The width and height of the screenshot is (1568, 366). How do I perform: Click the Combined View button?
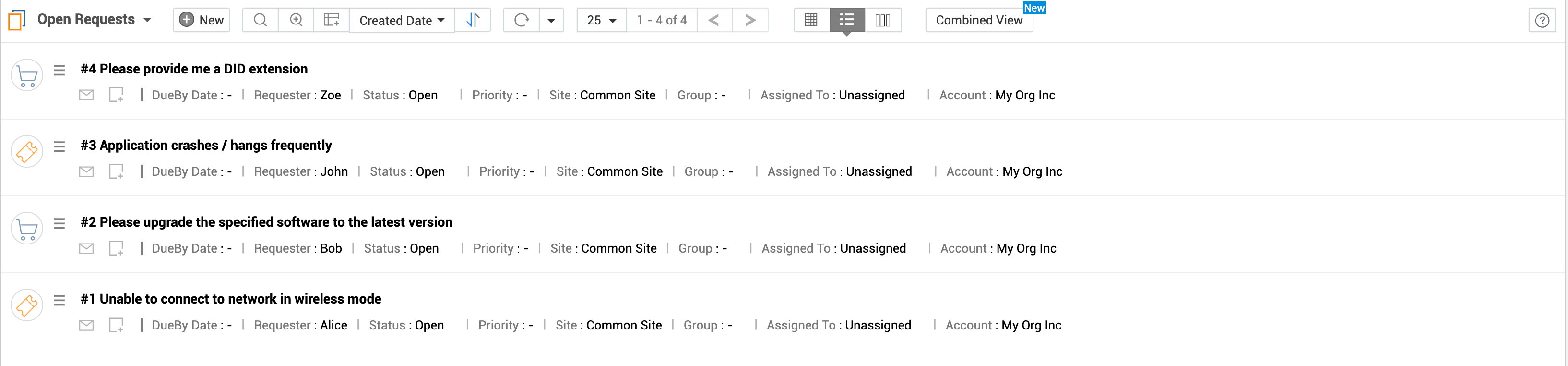click(x=978, y=20)
